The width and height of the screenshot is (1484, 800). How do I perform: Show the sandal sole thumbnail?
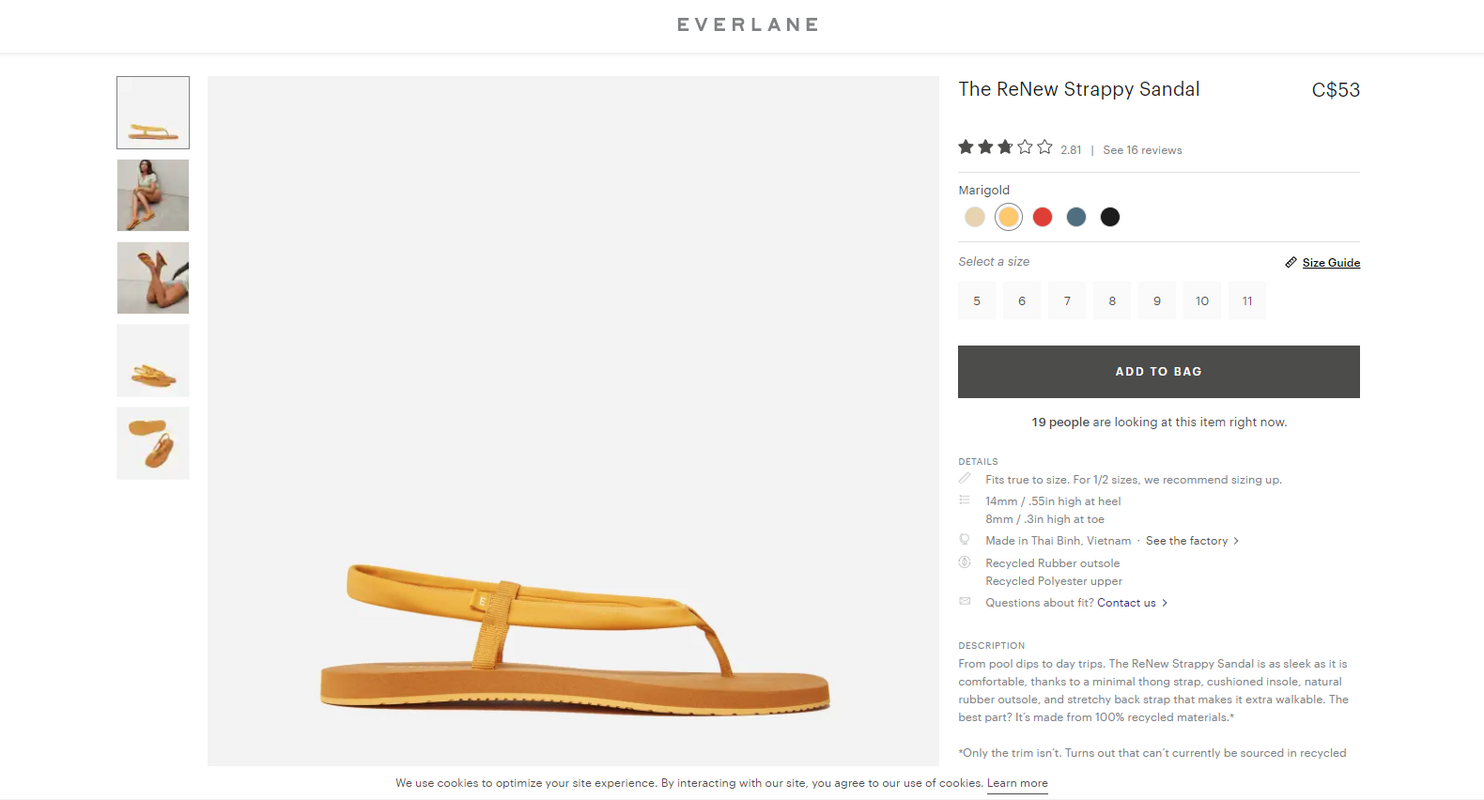click(x=153, y=443)
